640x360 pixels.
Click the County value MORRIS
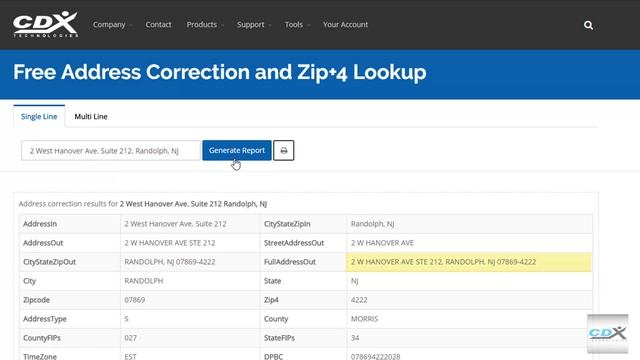coord(364,319)
